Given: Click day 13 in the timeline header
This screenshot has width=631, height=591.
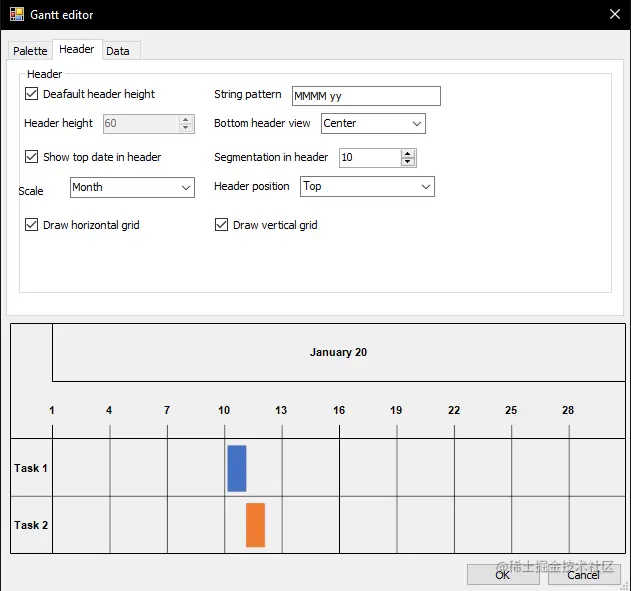Looking at the screenshot, I should pyautogui.click(x=281, y=410).
